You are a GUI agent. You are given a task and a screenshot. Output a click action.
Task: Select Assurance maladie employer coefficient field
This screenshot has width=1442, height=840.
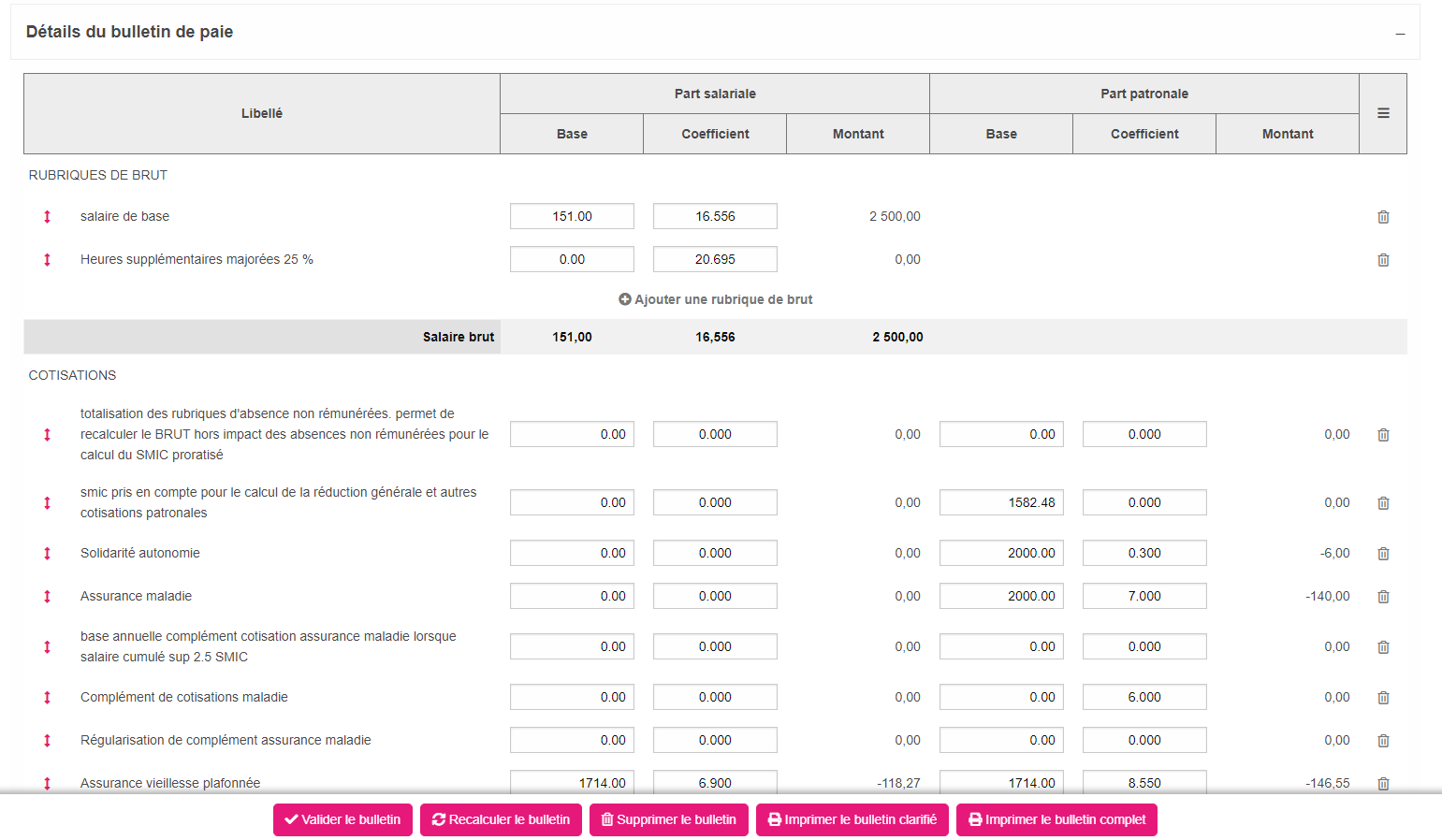pos(1144,596)
